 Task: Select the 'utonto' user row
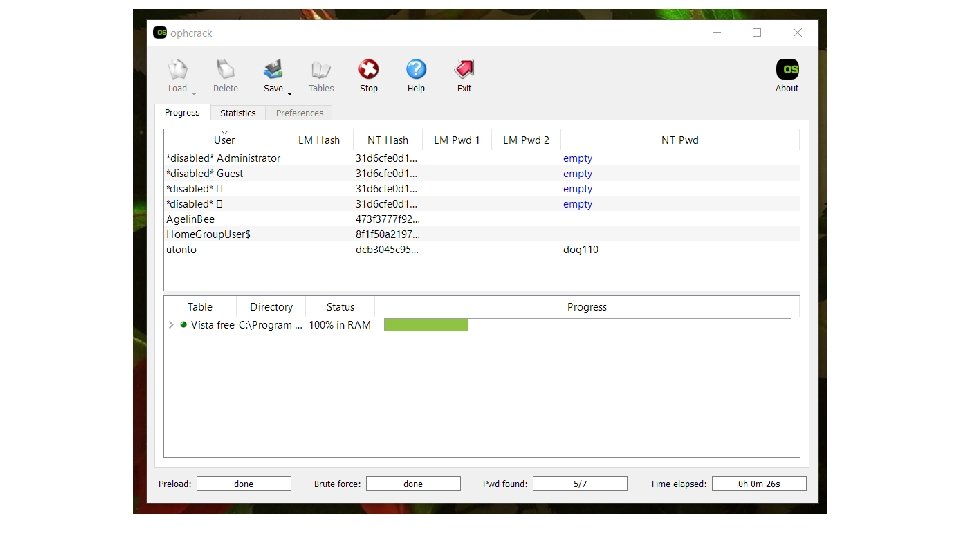[482, 249]
